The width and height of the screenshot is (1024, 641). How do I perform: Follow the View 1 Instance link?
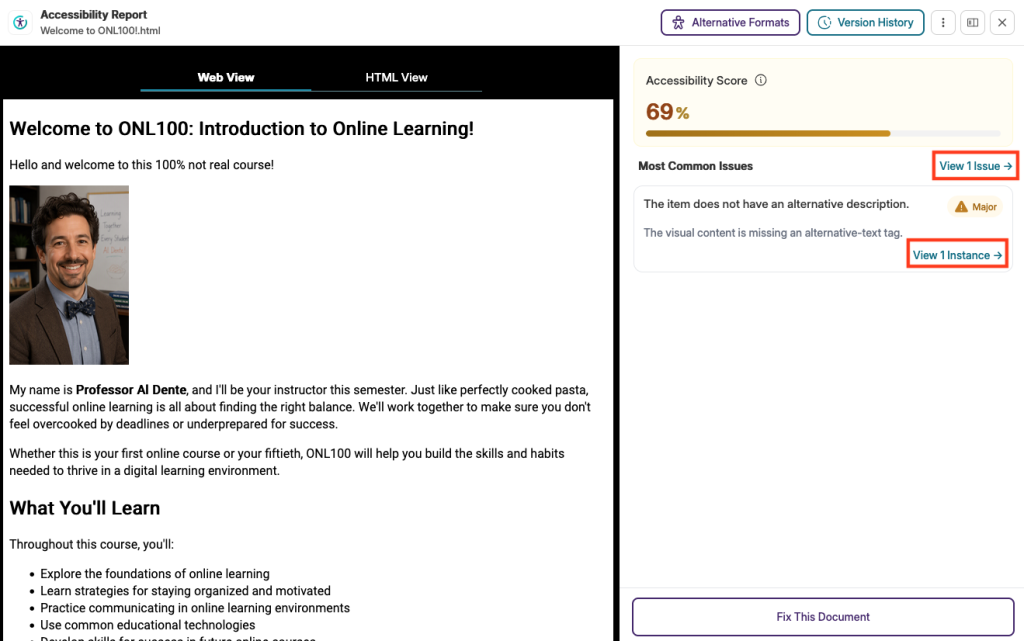[957, 255]
